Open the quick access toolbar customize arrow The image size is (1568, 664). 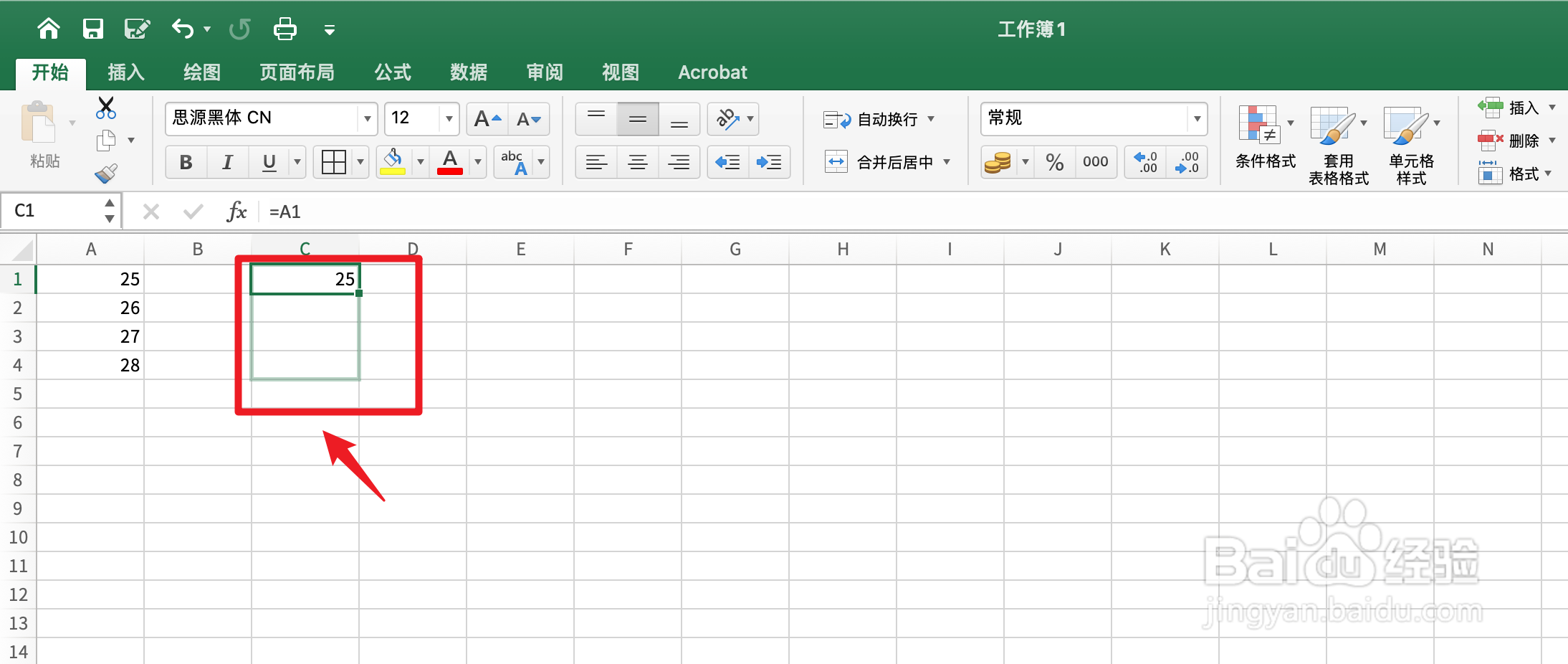[330, 30]
